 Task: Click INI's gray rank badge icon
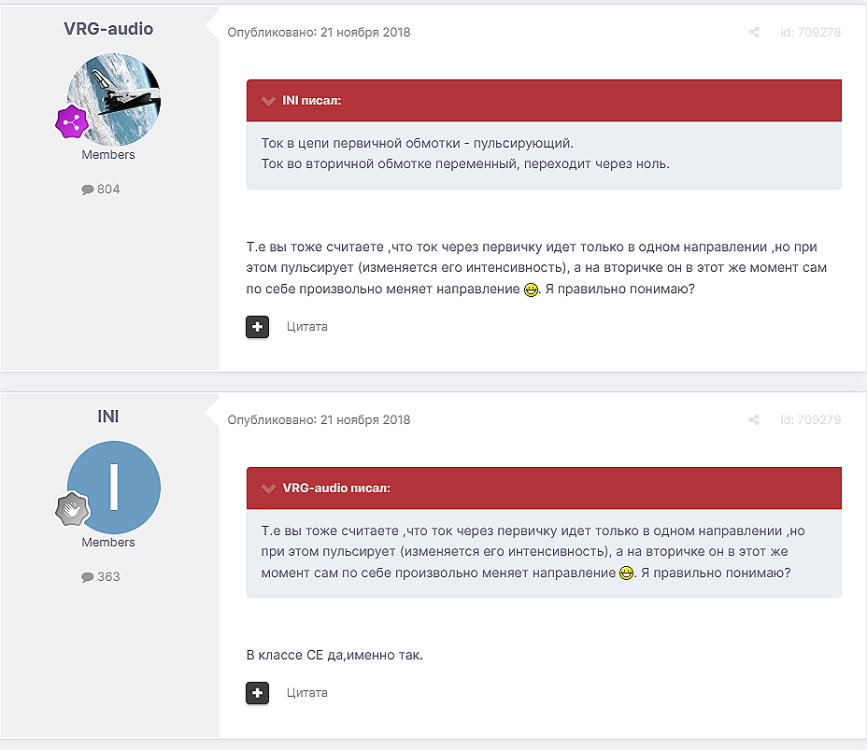click(x=71, y=511)
